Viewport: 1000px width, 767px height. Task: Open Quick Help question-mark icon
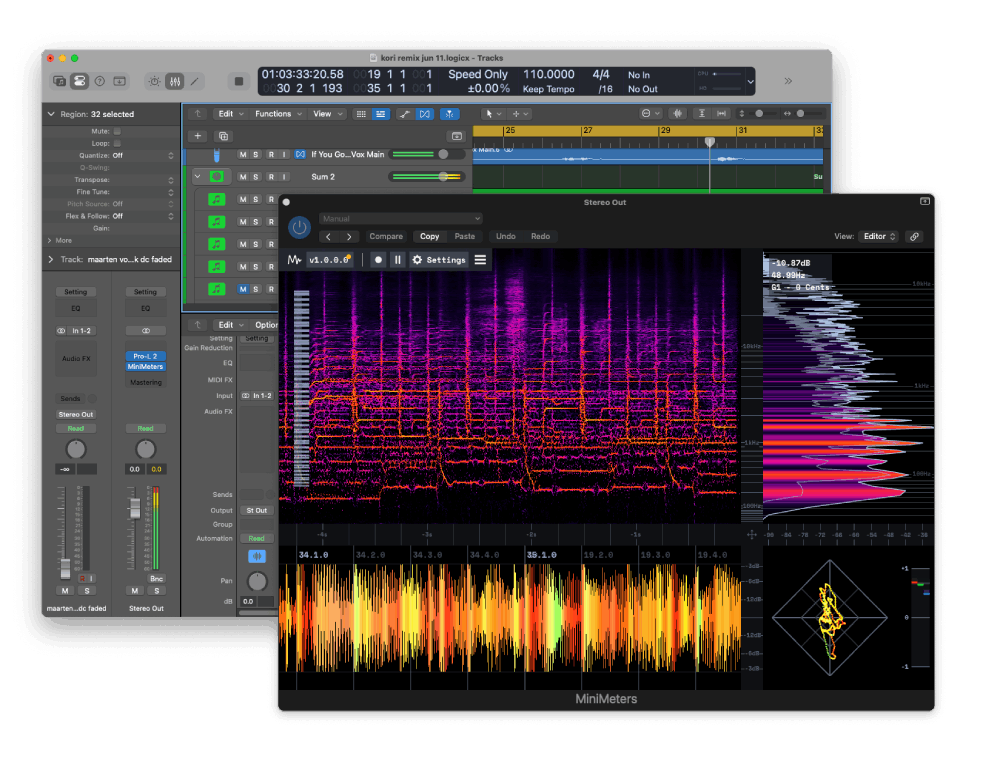99,81
